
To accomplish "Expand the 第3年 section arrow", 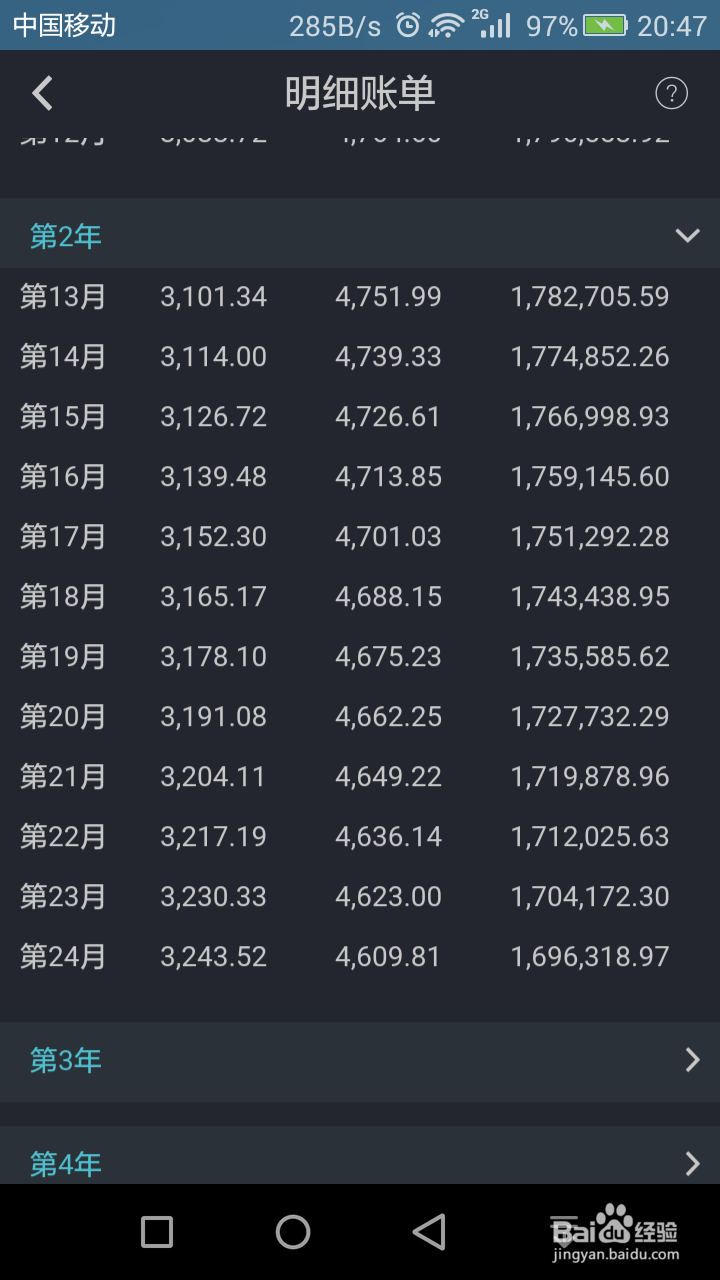I will 692,1060.
